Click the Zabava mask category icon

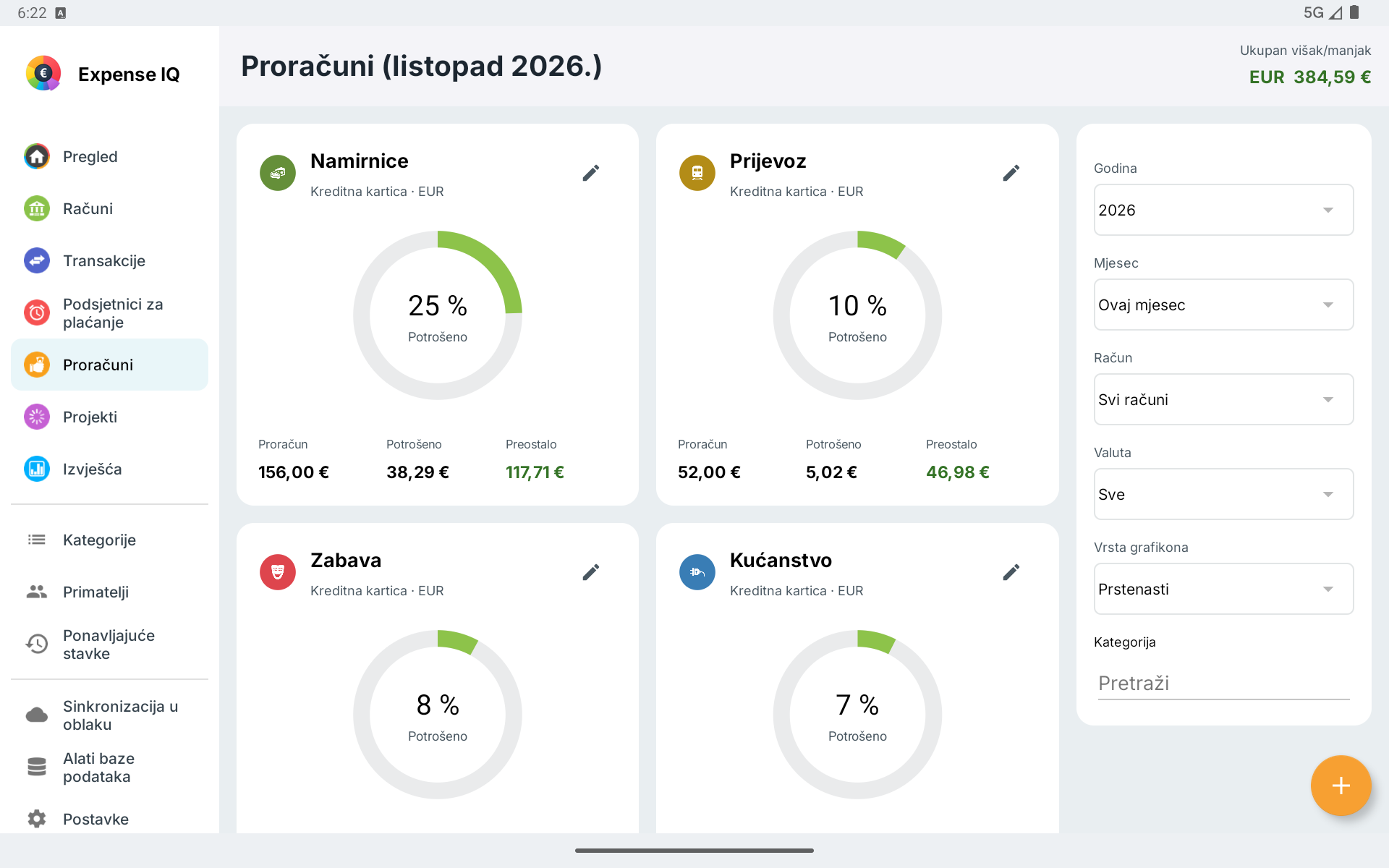point(278,572)
